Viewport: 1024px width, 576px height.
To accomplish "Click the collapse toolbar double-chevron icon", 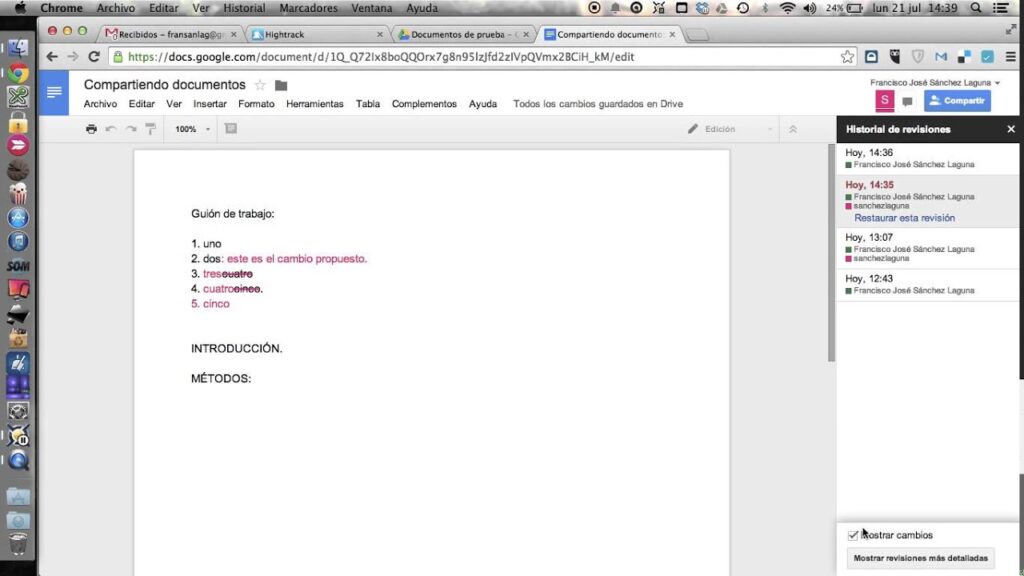I will 793,129.
